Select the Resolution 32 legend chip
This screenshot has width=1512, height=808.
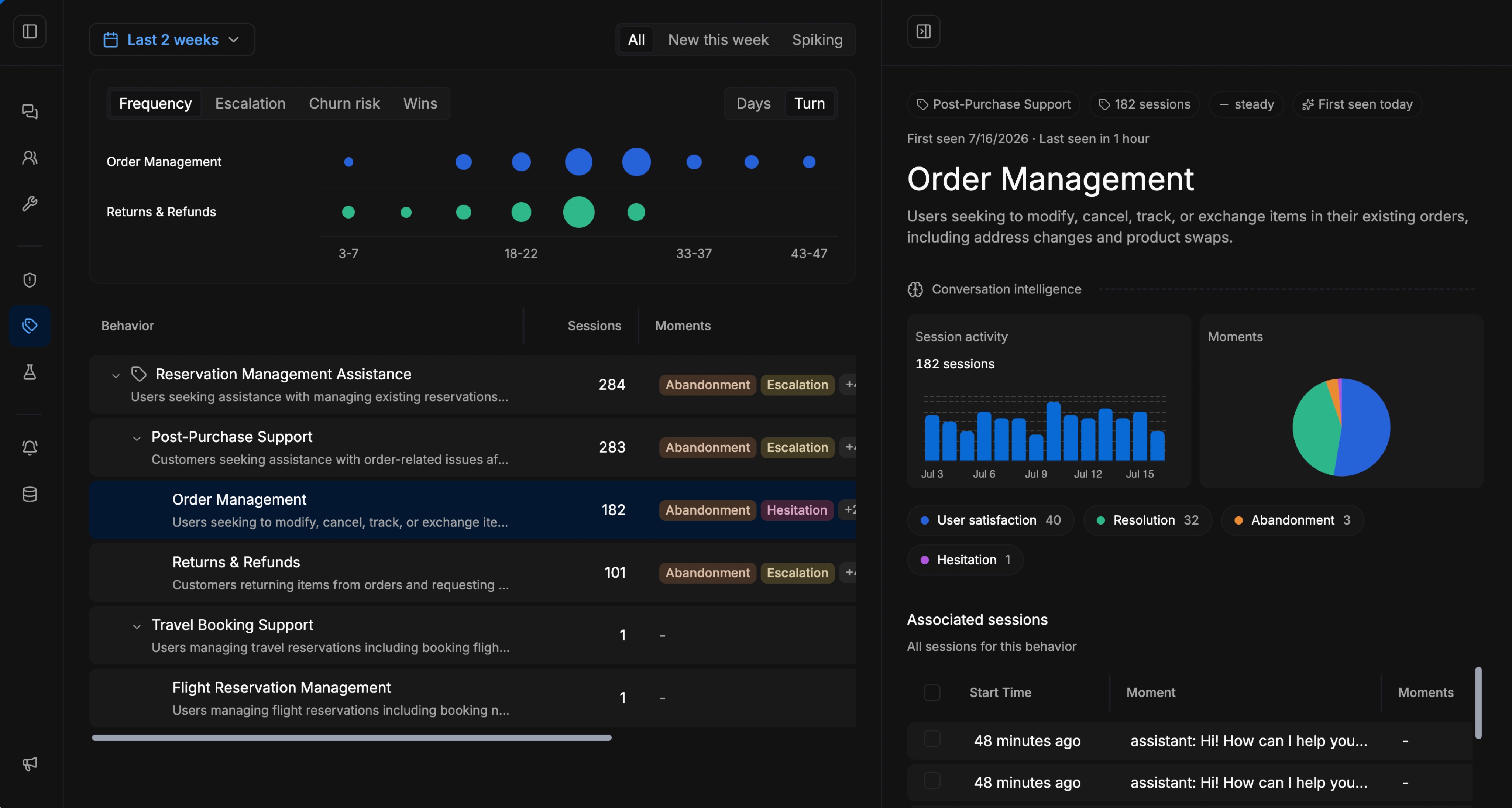point(1148,520)
